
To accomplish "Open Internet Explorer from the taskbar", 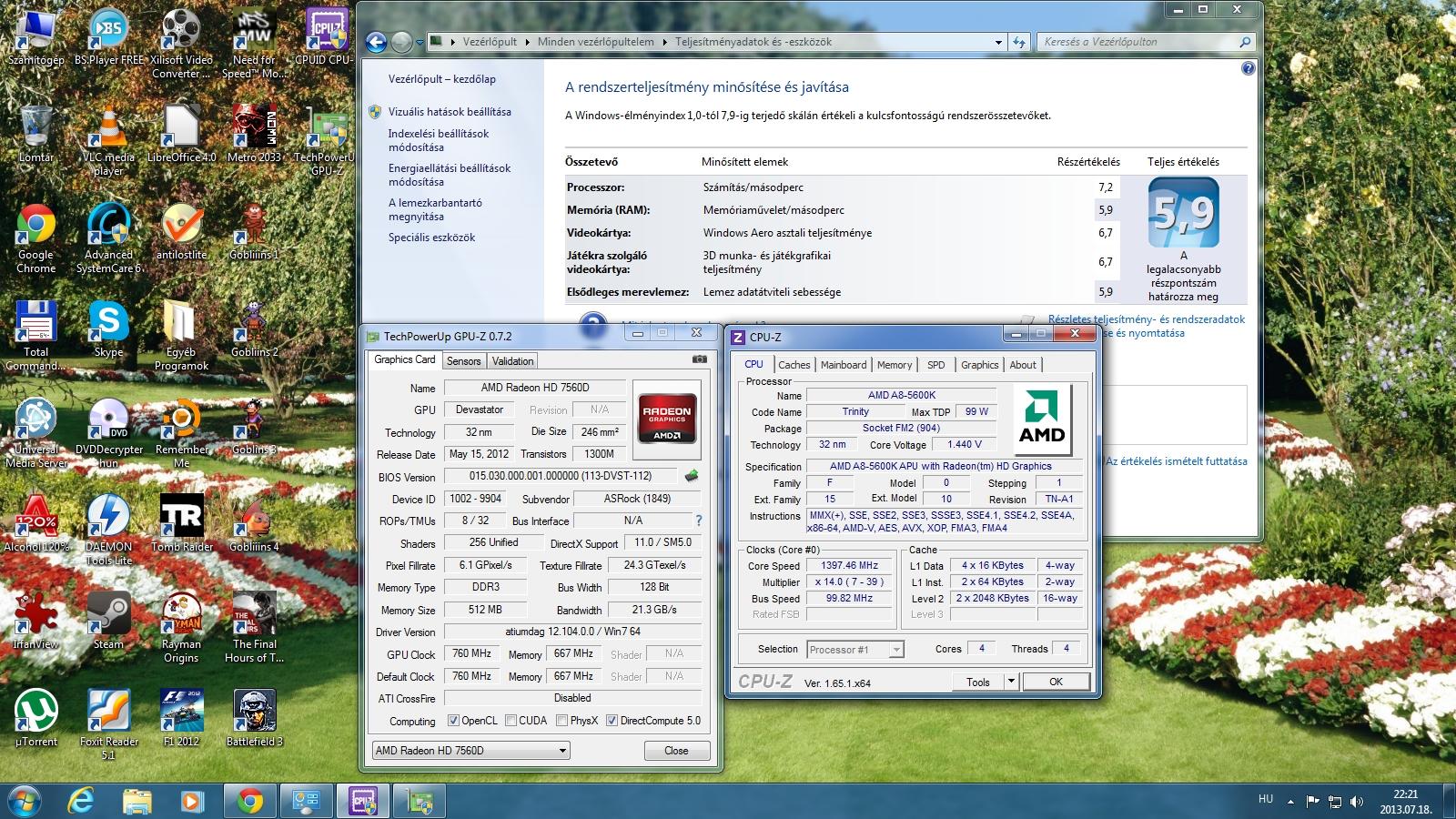I will [x=82, y=801].
